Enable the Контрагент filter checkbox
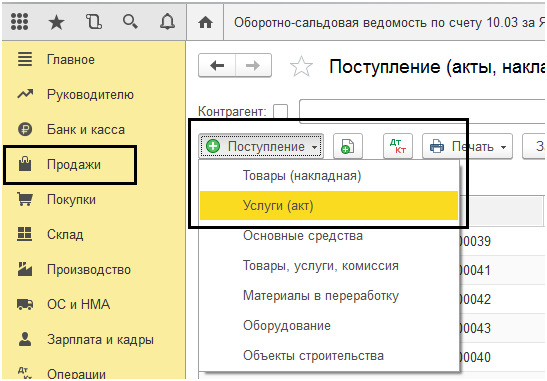 (x=280, y=112)
